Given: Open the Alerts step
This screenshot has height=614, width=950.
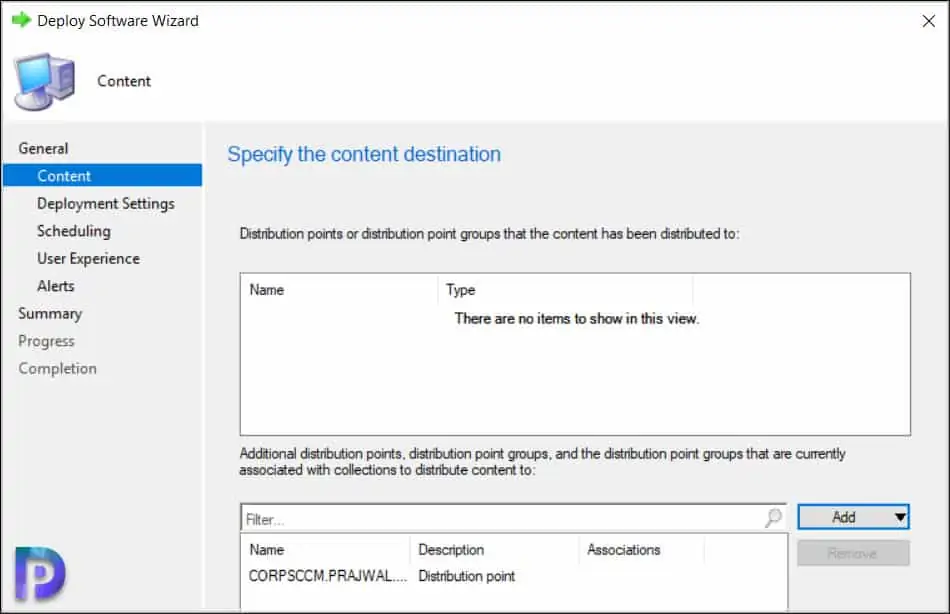Looking at the screenshot, I should pyautogui.click(x=56, y=286).
